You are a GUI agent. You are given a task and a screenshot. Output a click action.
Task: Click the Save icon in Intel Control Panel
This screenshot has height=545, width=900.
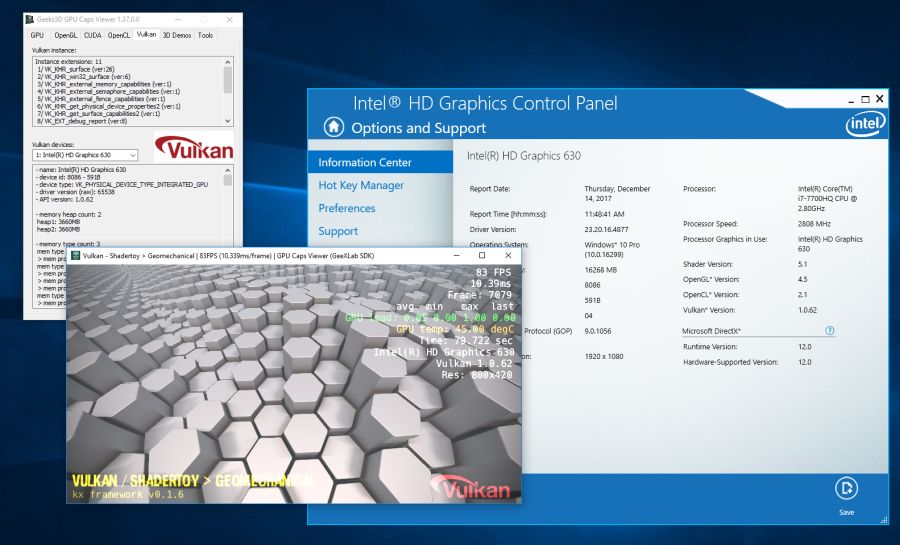pyautogui.click(x=846, y=489)
